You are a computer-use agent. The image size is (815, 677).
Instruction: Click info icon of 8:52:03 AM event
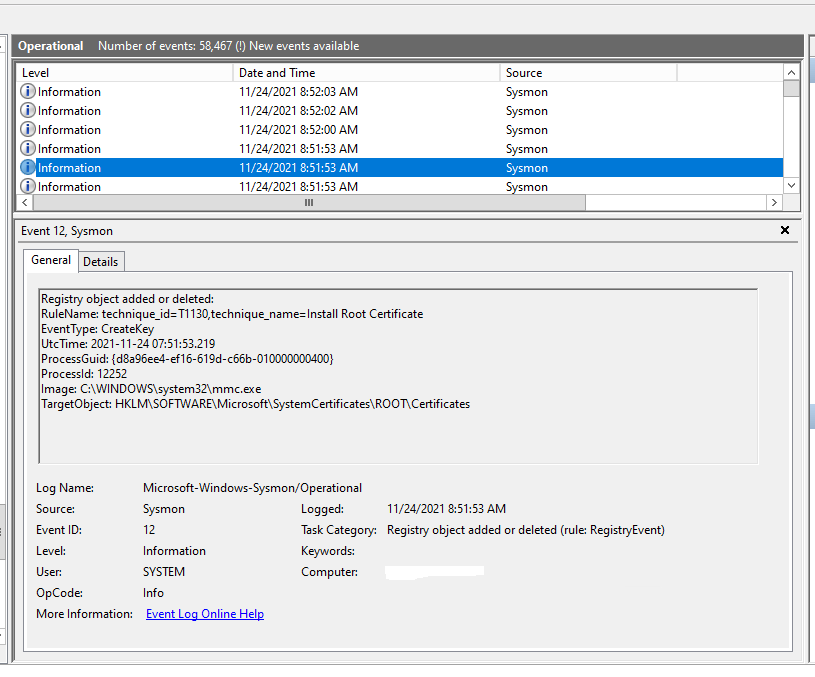(x=28, y=92)
